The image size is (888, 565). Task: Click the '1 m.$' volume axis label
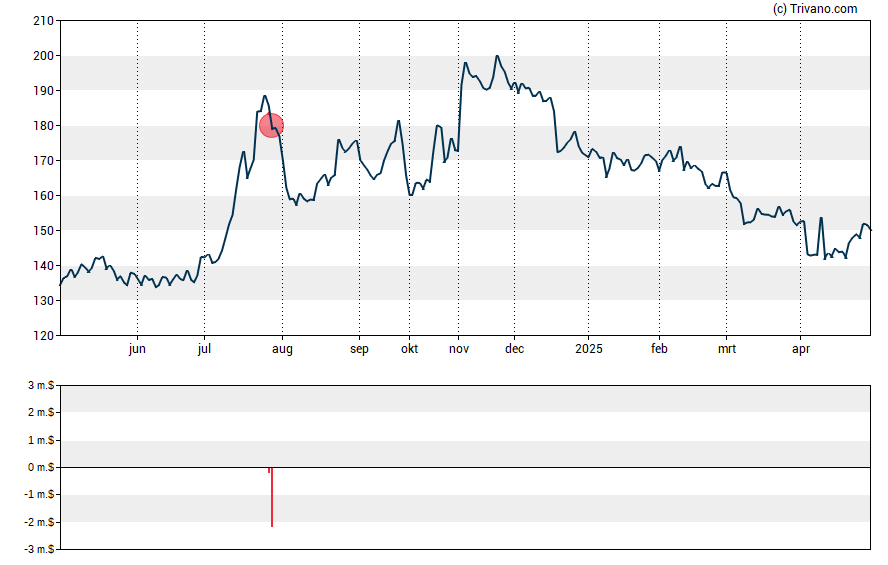[x=41, y=440]
